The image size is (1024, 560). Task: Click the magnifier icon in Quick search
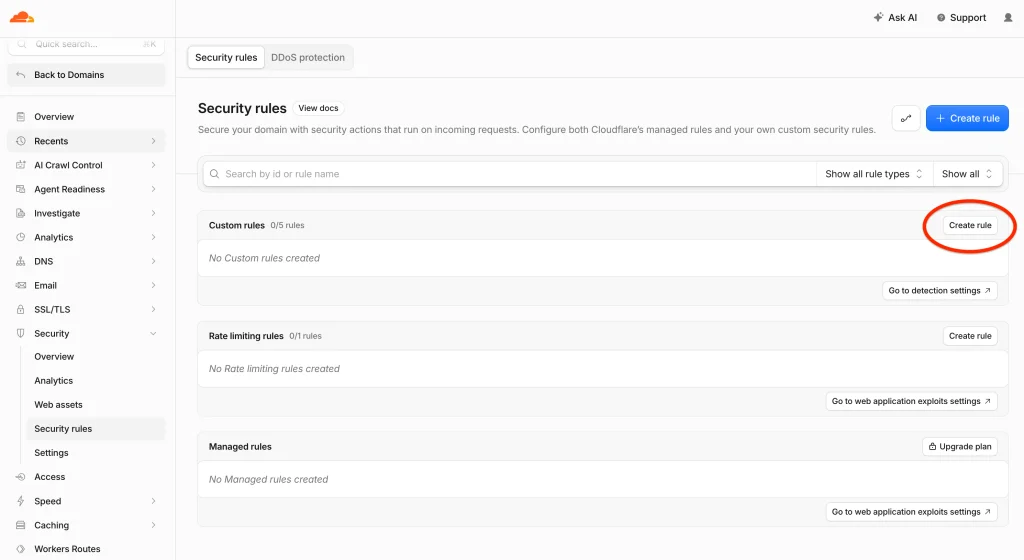(x=22, y=44)
